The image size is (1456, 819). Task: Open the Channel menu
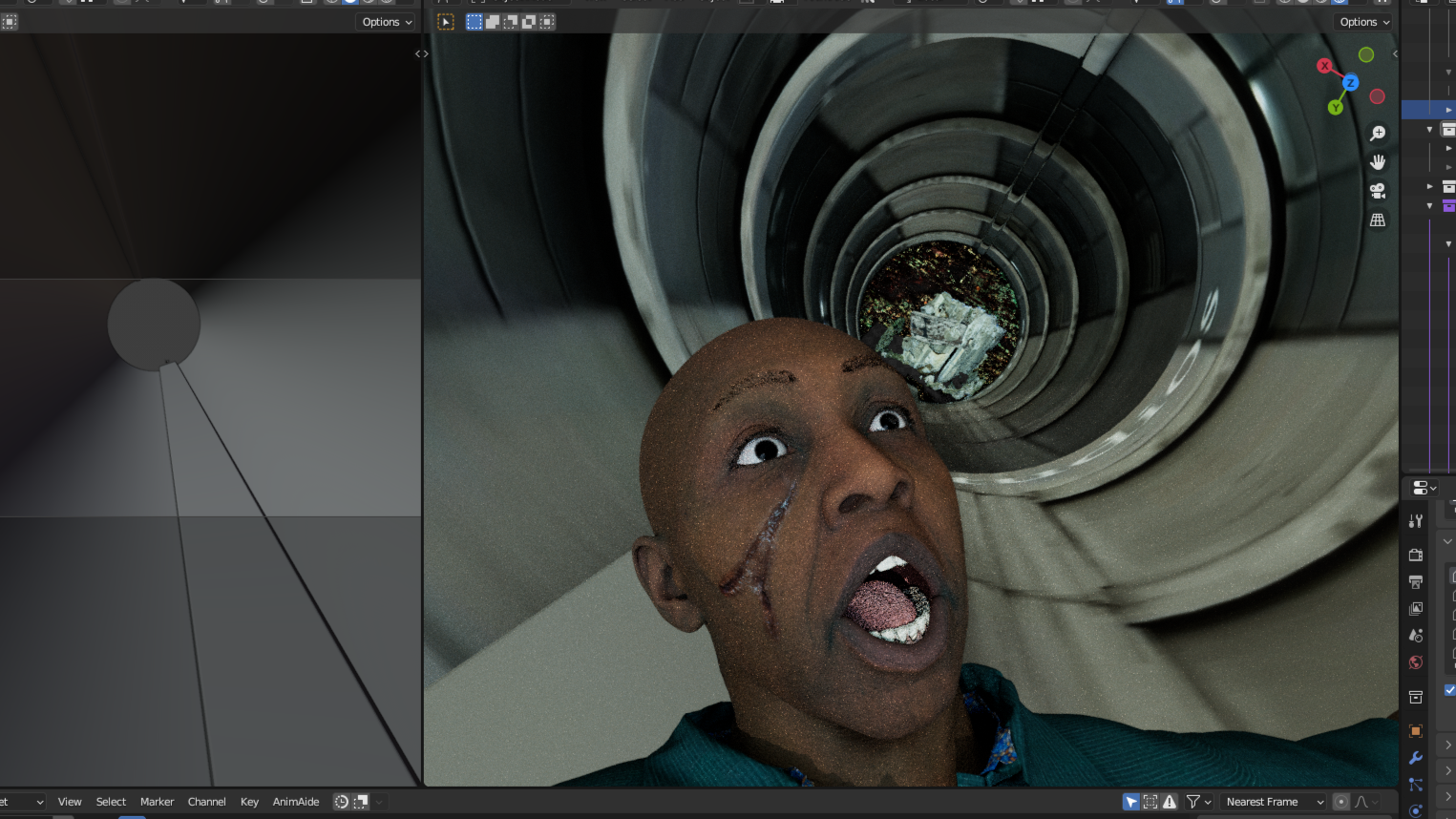point(206,802)
